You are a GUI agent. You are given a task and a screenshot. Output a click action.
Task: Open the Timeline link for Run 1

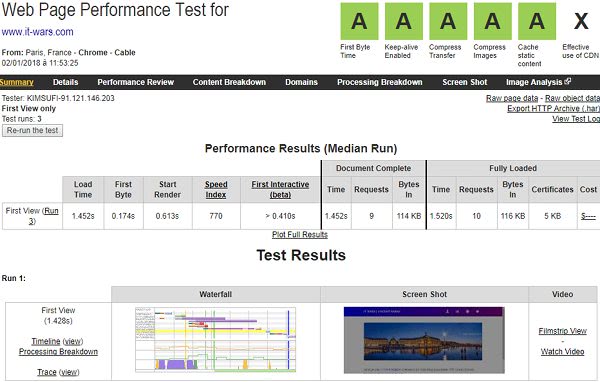(46, 341)
